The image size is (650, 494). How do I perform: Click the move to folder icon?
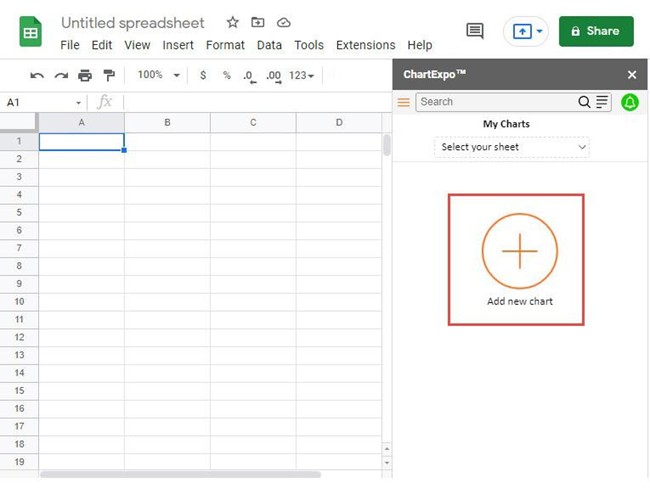pos(258,22)
